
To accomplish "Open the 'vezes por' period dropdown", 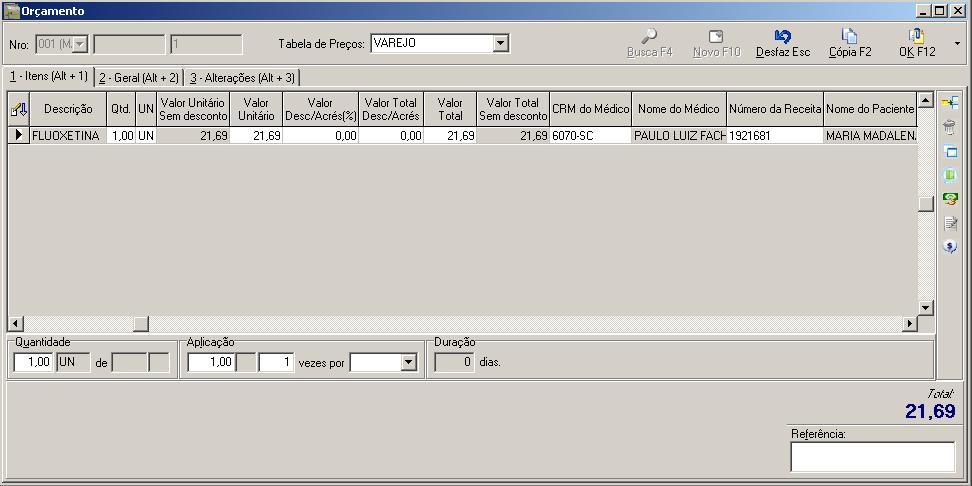I will click(x=408, y=363).
